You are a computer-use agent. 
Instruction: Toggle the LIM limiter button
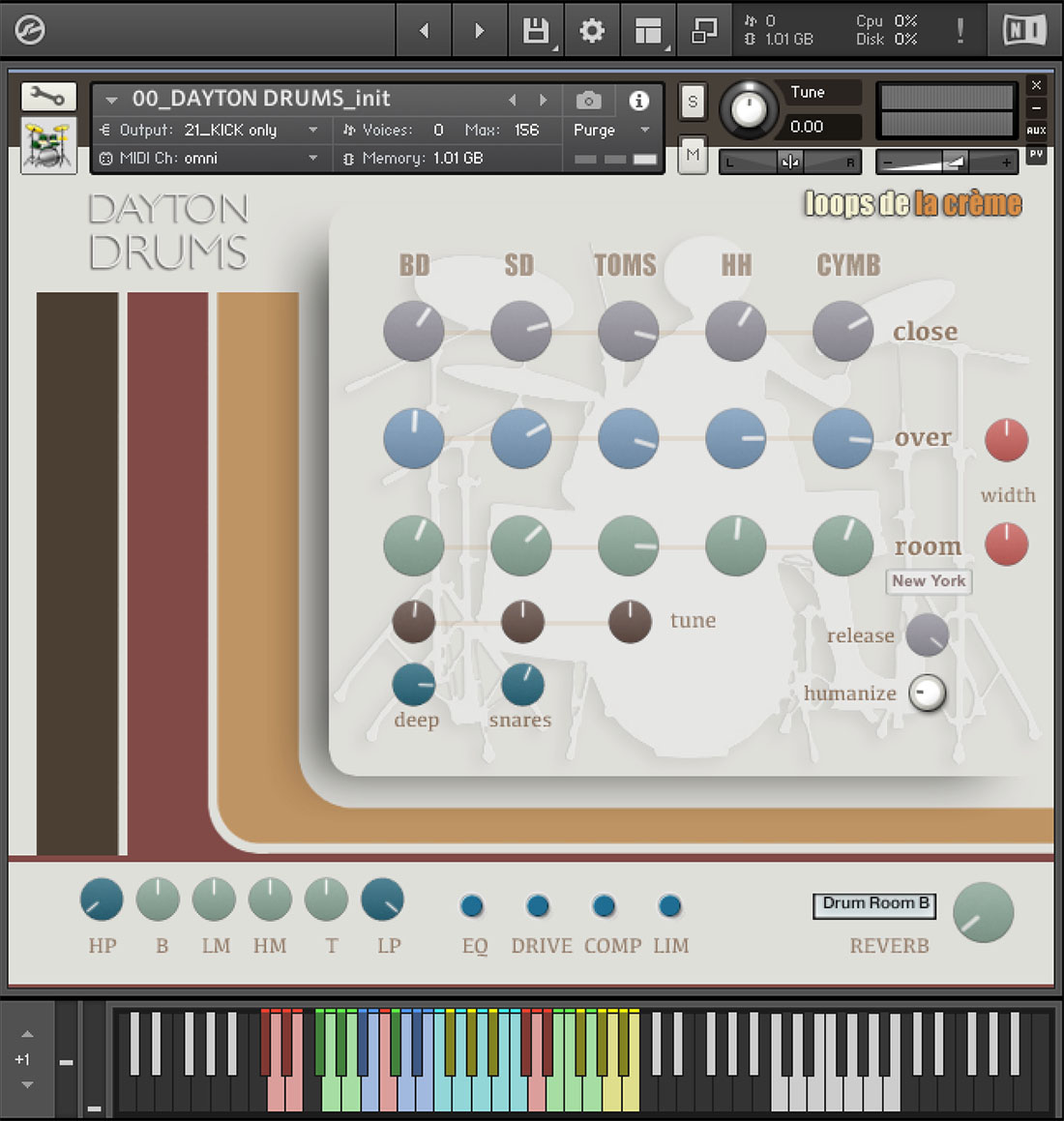point(669,906)
